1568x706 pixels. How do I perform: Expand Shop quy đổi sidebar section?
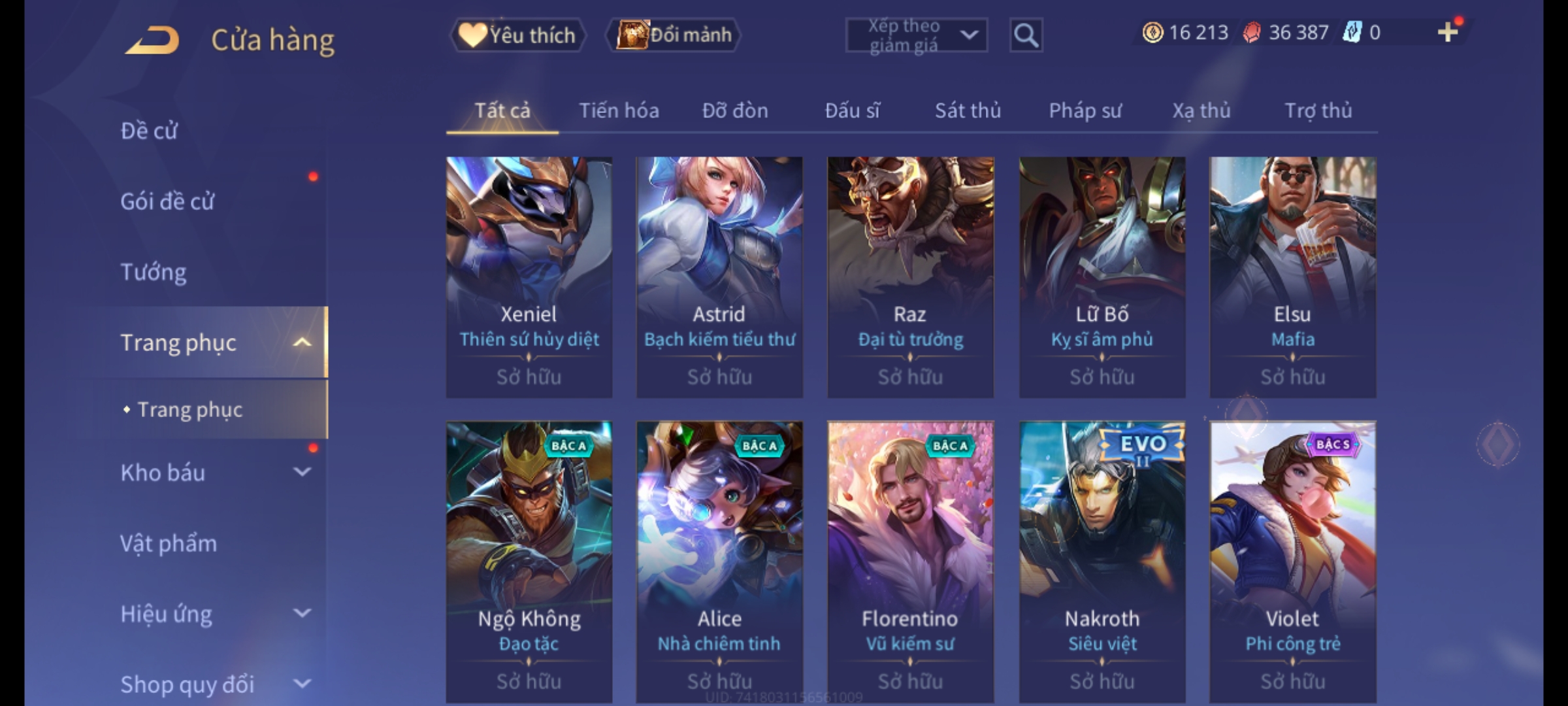302,684
